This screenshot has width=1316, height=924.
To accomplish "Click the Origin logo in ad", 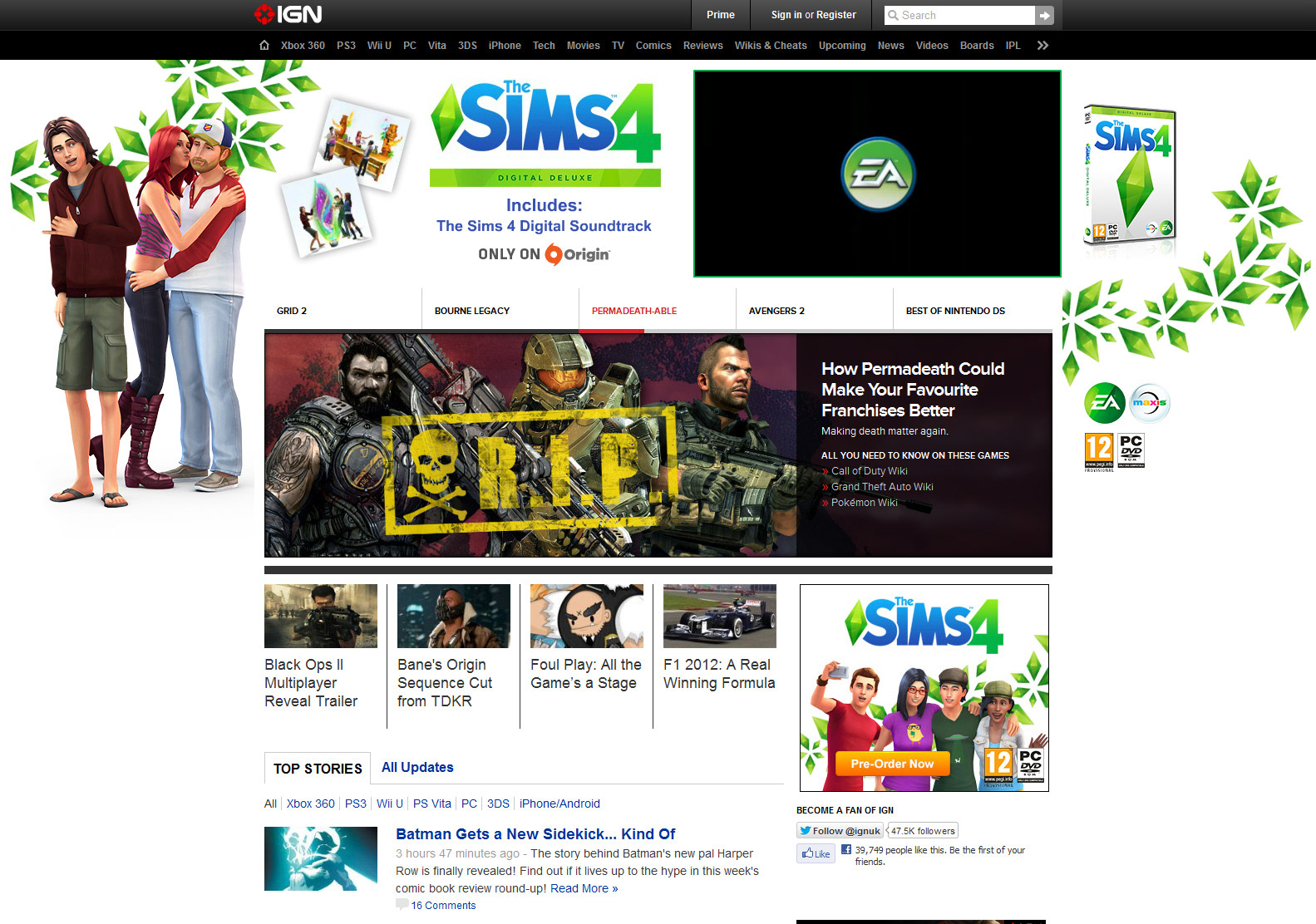I will click(x=577, y=254).
